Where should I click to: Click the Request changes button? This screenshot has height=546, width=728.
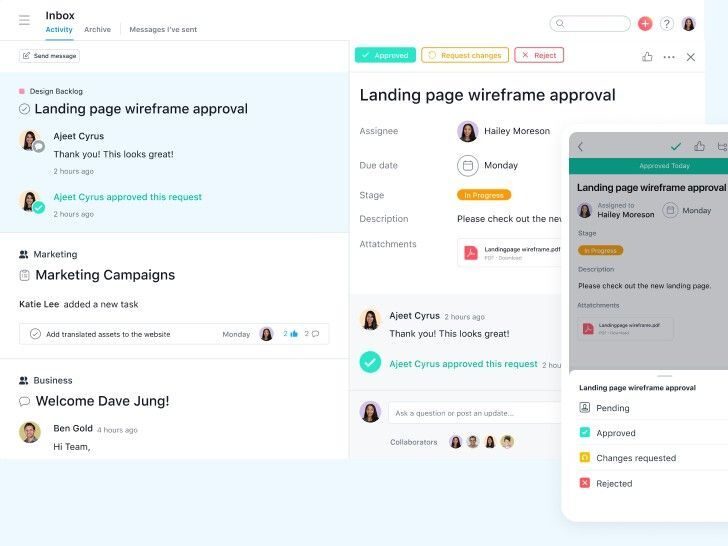pyautogui.click(x=465, y=55)
